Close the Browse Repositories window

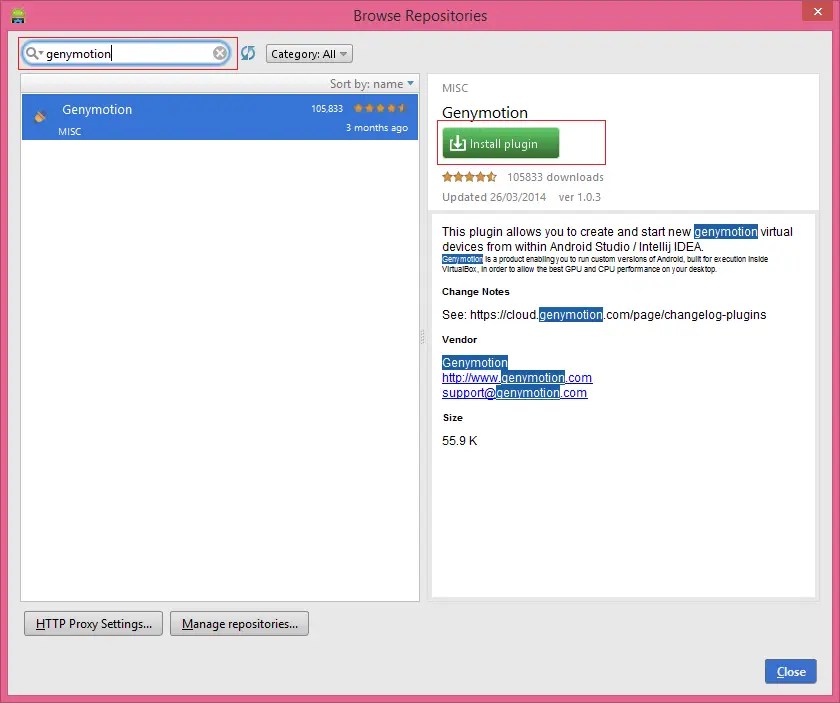(x=818, y=11)
